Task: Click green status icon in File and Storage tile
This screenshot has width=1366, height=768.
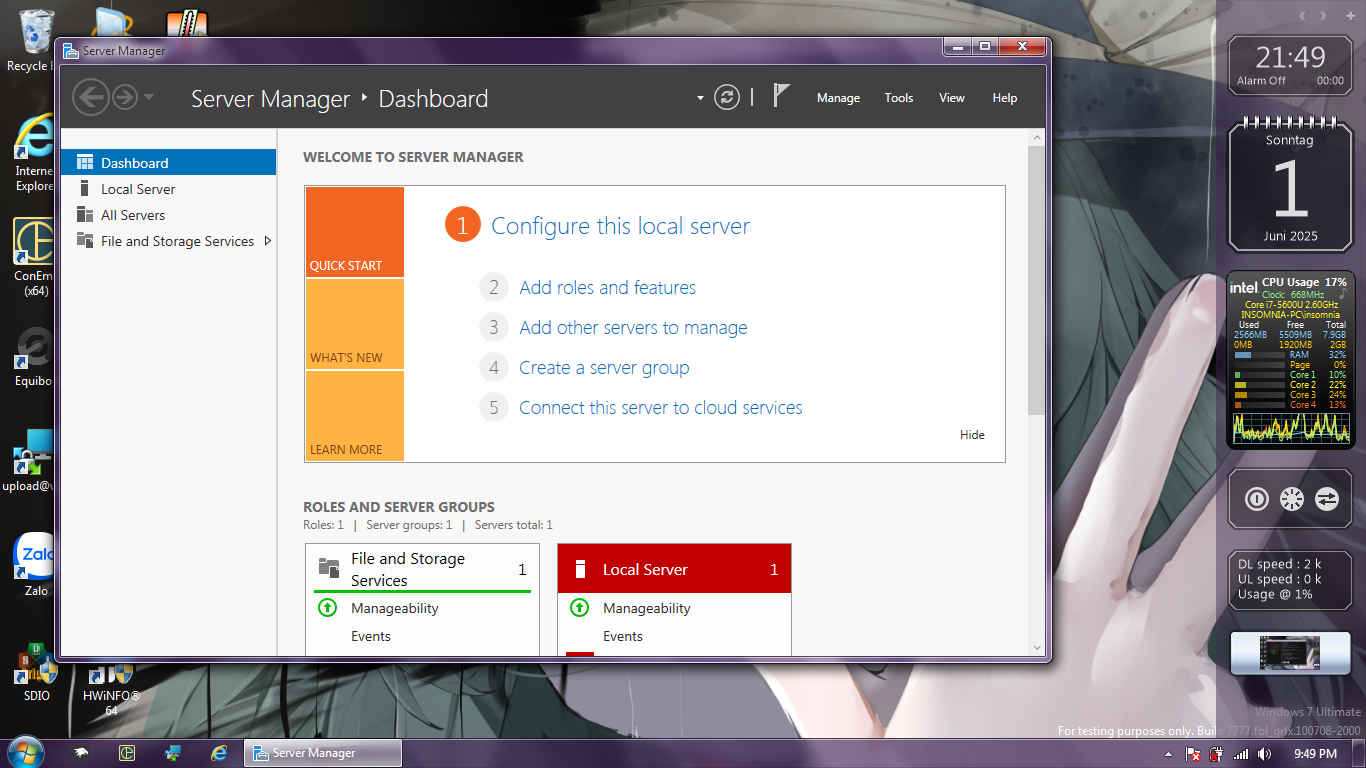Action: 327,607
